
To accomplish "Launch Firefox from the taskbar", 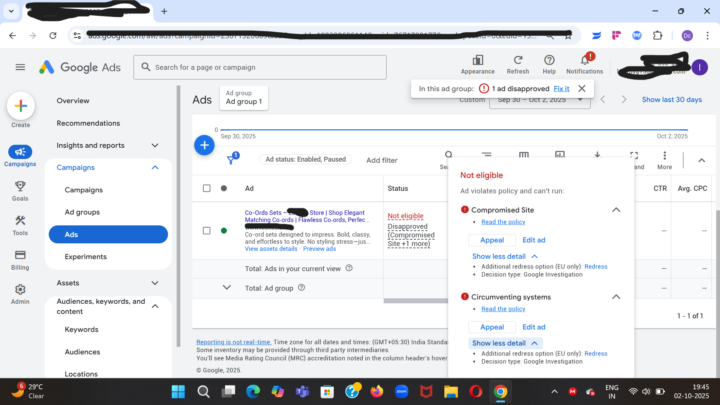I will 377,392.
